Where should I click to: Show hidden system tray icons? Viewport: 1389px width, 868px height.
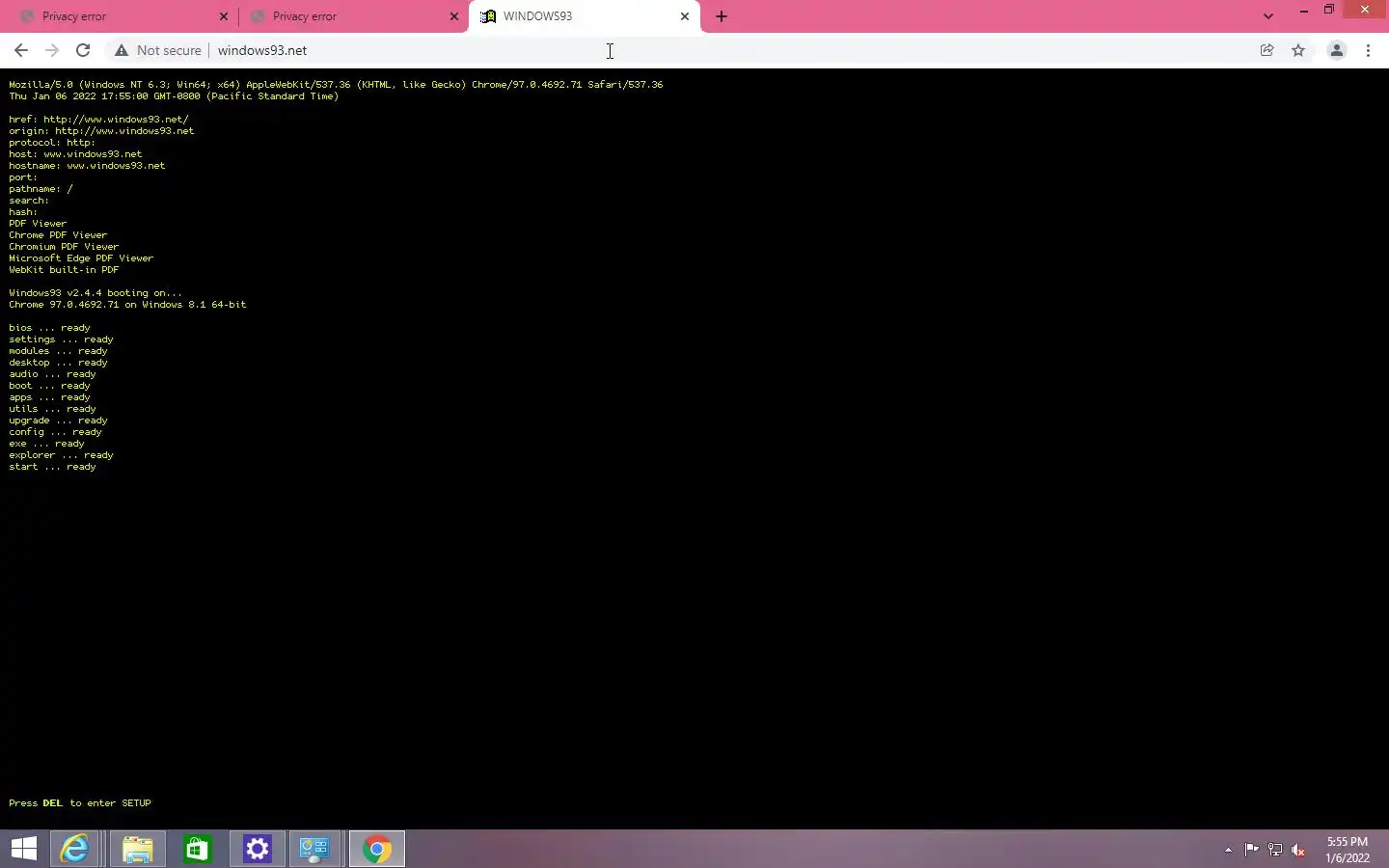click(1228, 850)
